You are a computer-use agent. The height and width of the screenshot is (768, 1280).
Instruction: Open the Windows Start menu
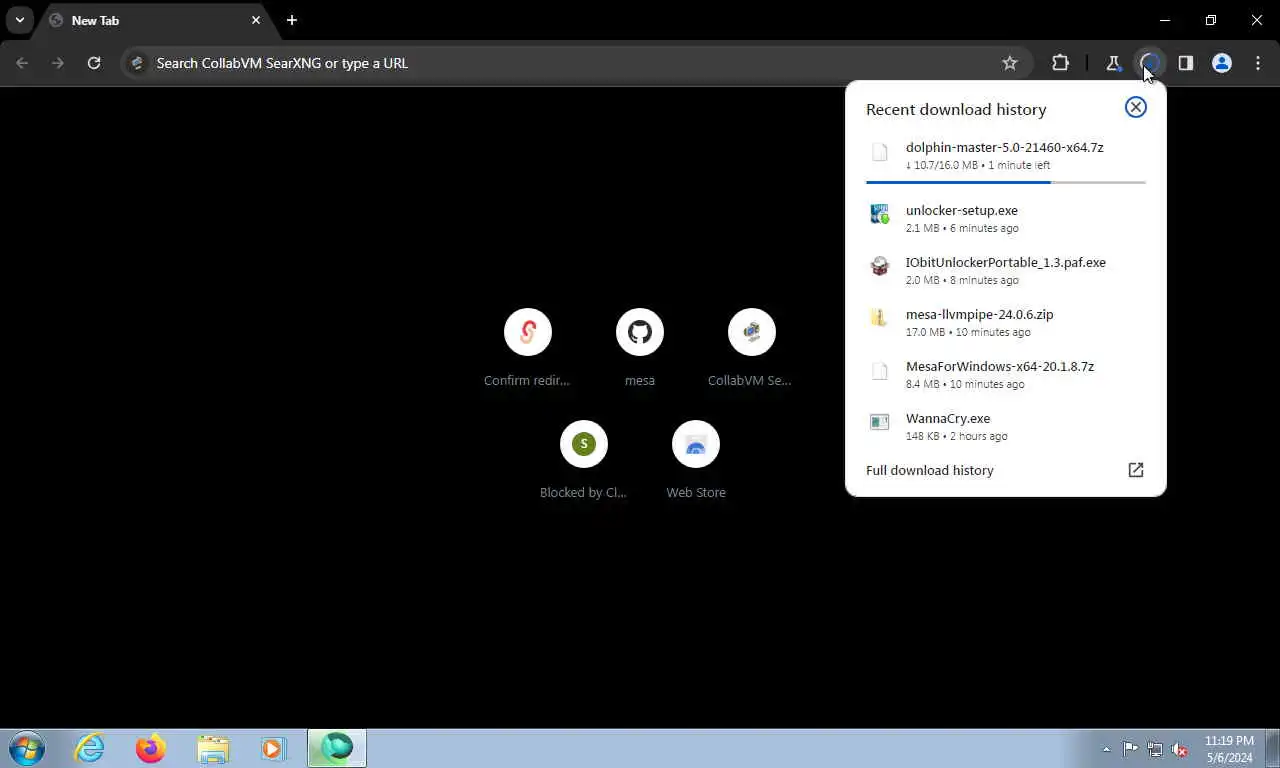(27, 748)
